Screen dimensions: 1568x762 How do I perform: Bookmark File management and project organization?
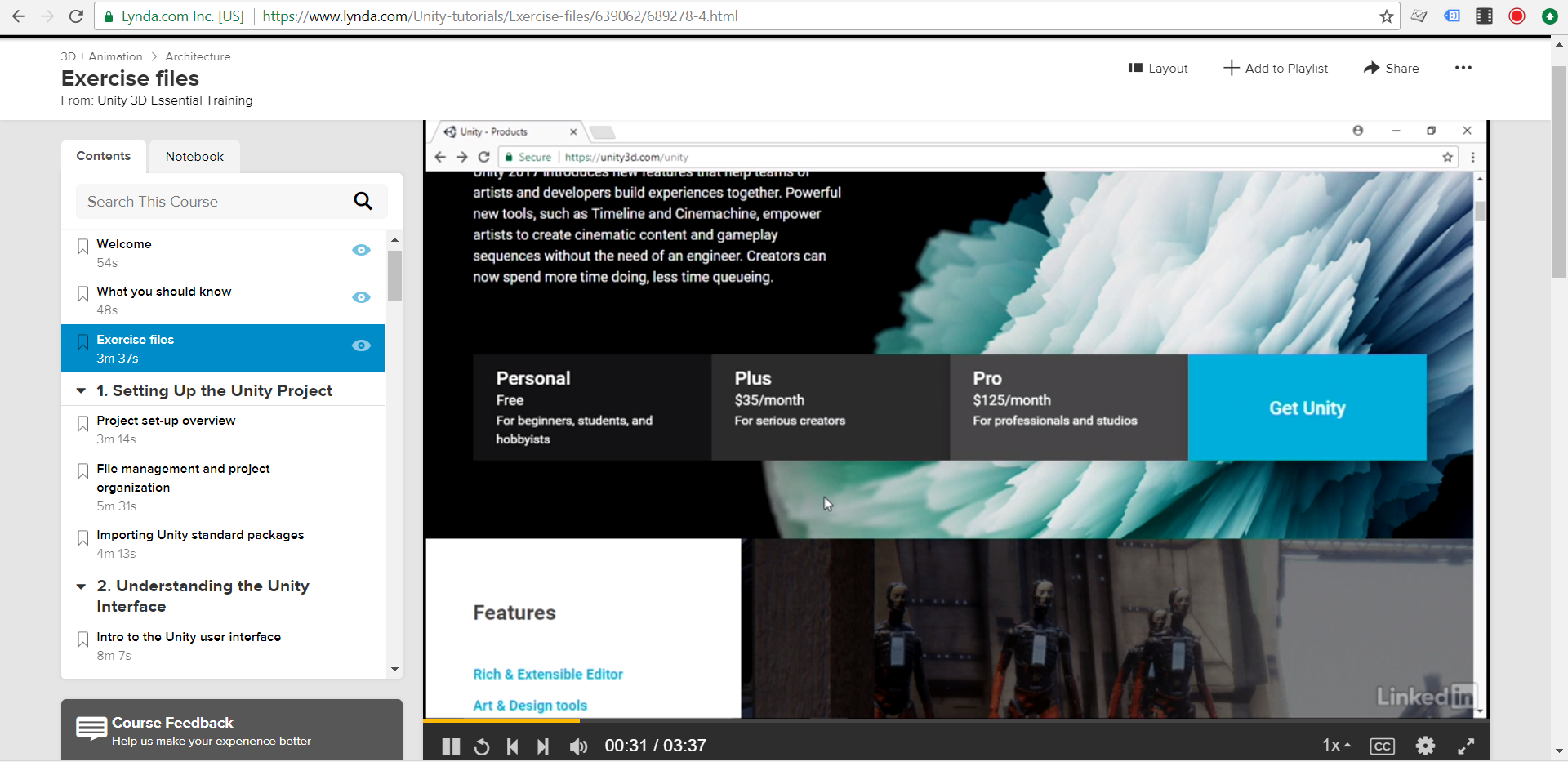click(x=82, y=470)
